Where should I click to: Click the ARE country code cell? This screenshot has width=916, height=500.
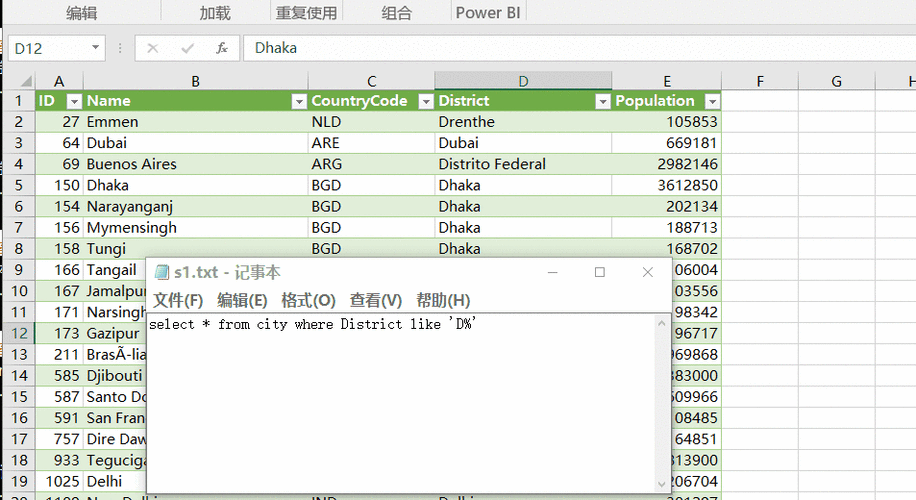coord(372,143)
